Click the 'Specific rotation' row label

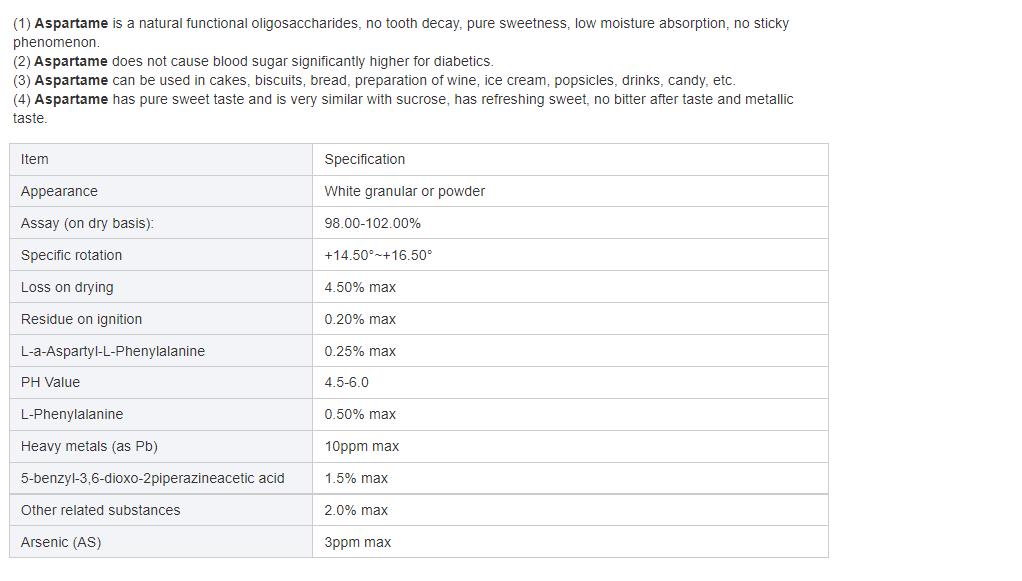click(x=71, y=255)
